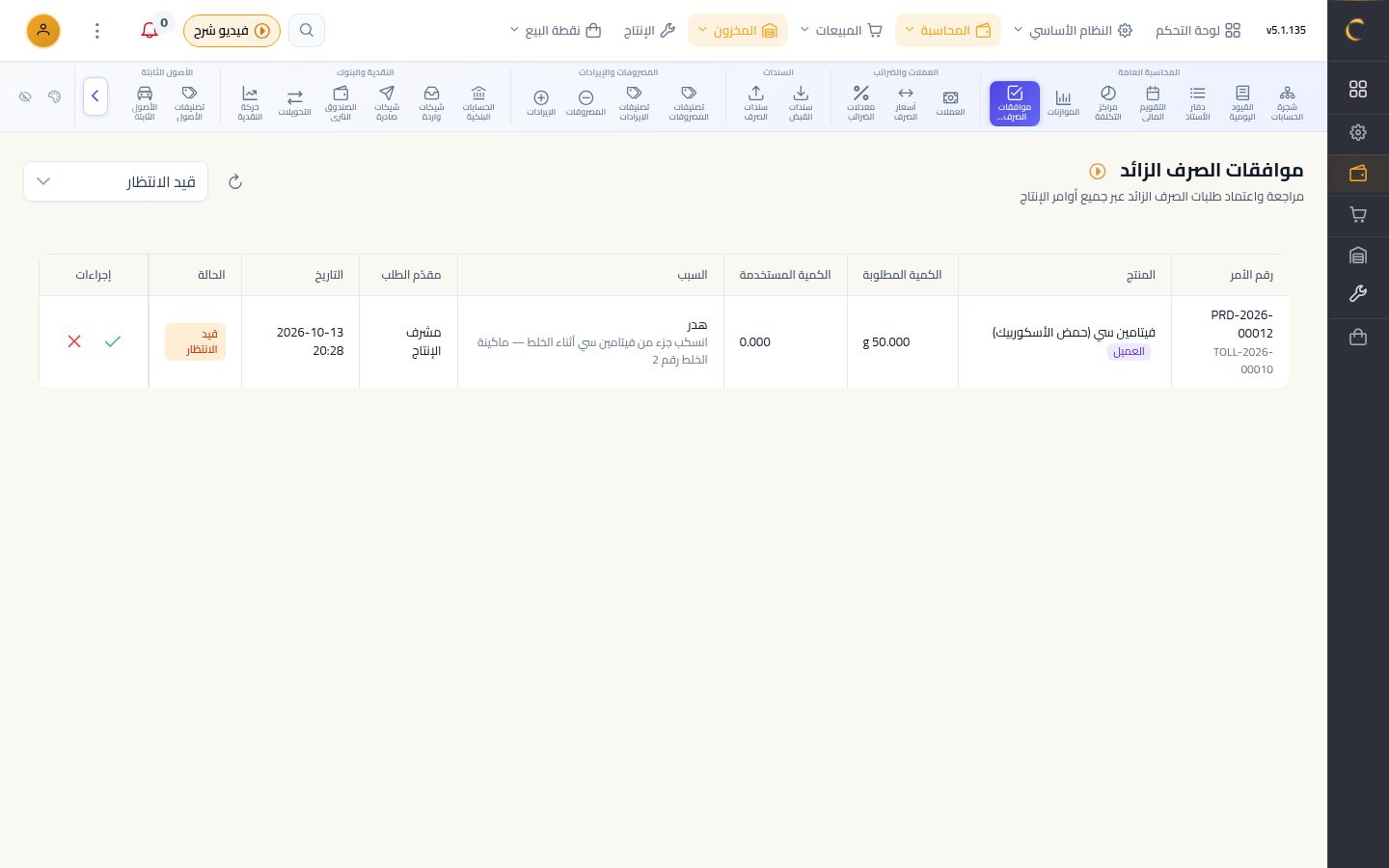Viewport: 1389px width, 868px height.
Task: Toggle toolbar visibility eye icon
Action: coord(26,96)
